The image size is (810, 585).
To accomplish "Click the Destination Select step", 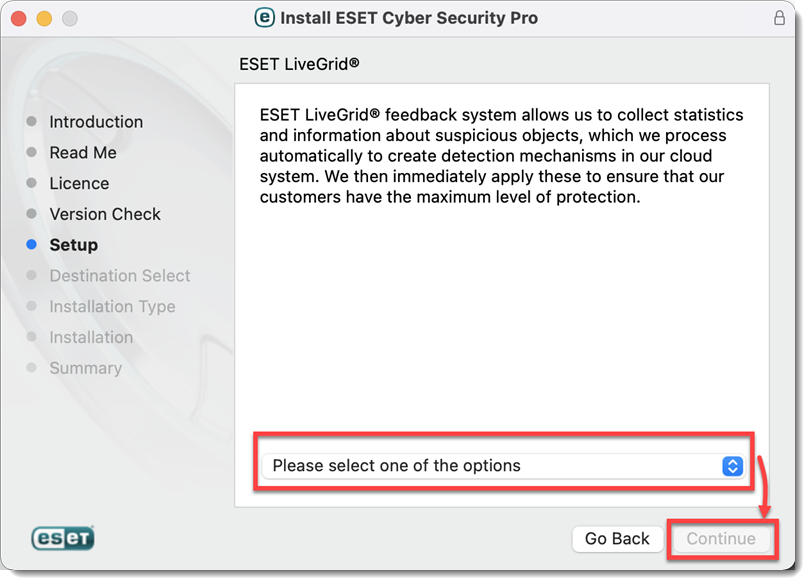I will (x=120, y=275).
